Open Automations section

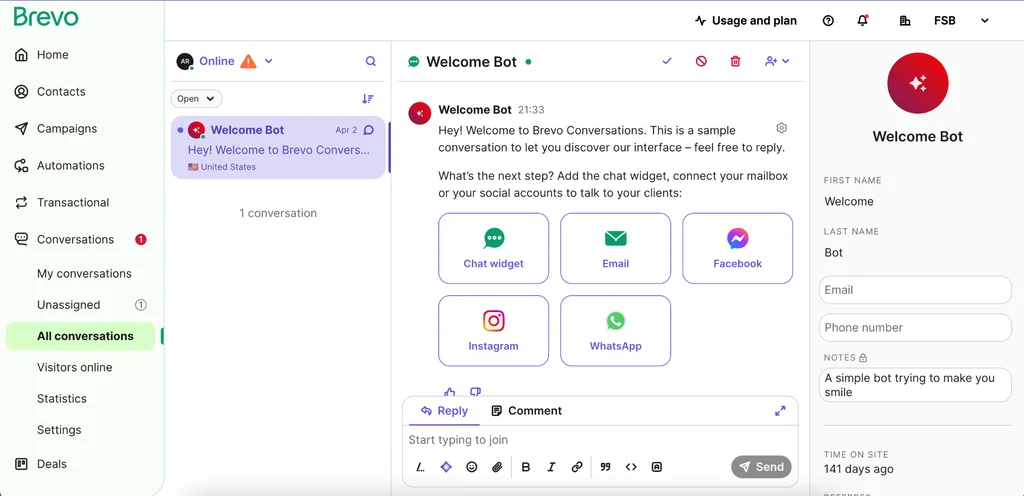59,166
